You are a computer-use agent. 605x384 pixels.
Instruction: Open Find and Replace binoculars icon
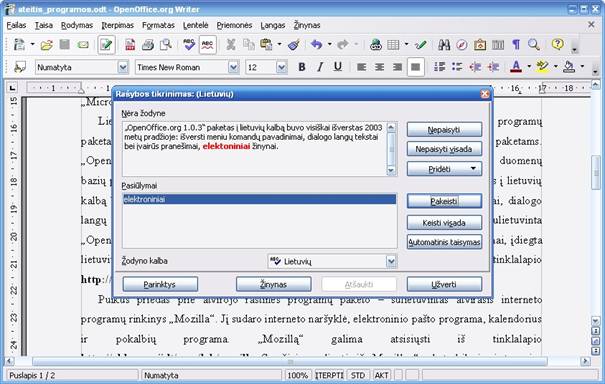pyautogui.click(x=444, y=45)
